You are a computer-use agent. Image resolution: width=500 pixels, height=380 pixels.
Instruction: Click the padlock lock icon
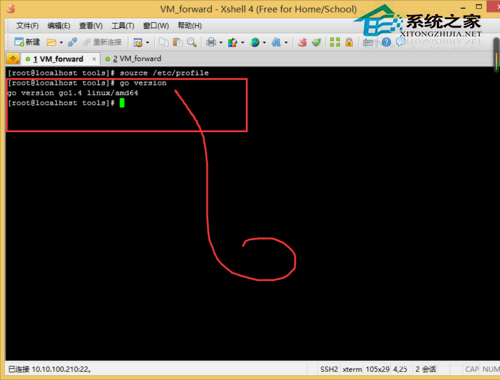pos(349,42)
